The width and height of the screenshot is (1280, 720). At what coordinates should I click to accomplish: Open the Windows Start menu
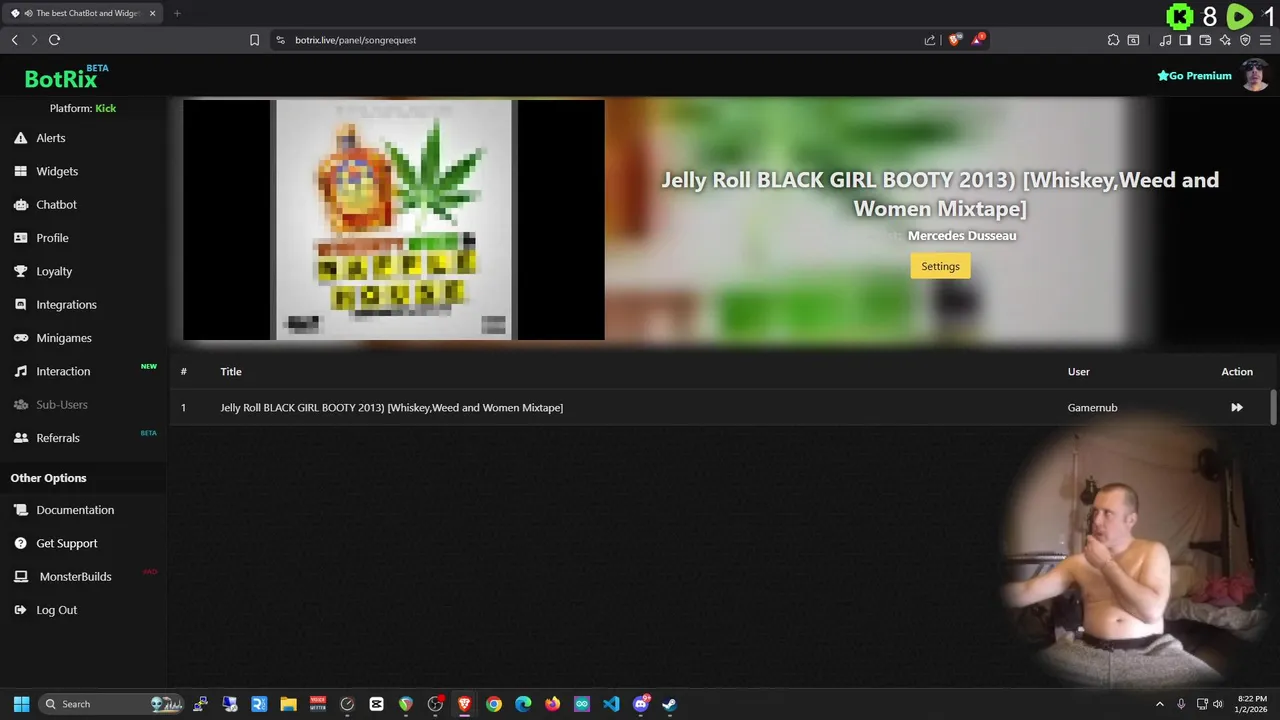21,704
